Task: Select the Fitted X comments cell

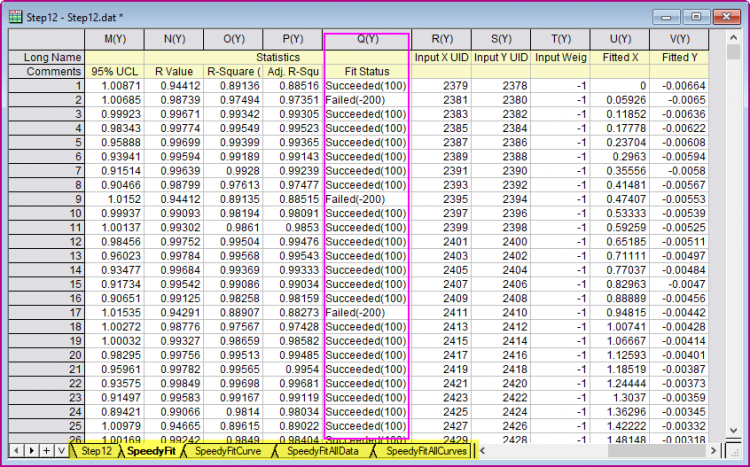Action: [628, 72]
